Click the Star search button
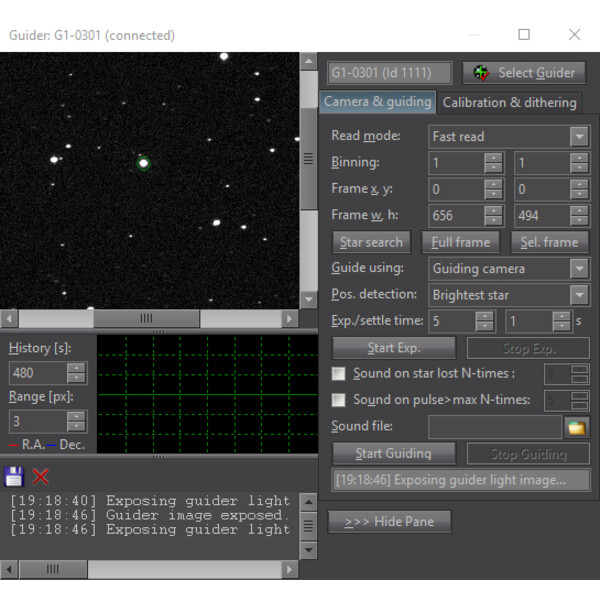 coord(371,242)
